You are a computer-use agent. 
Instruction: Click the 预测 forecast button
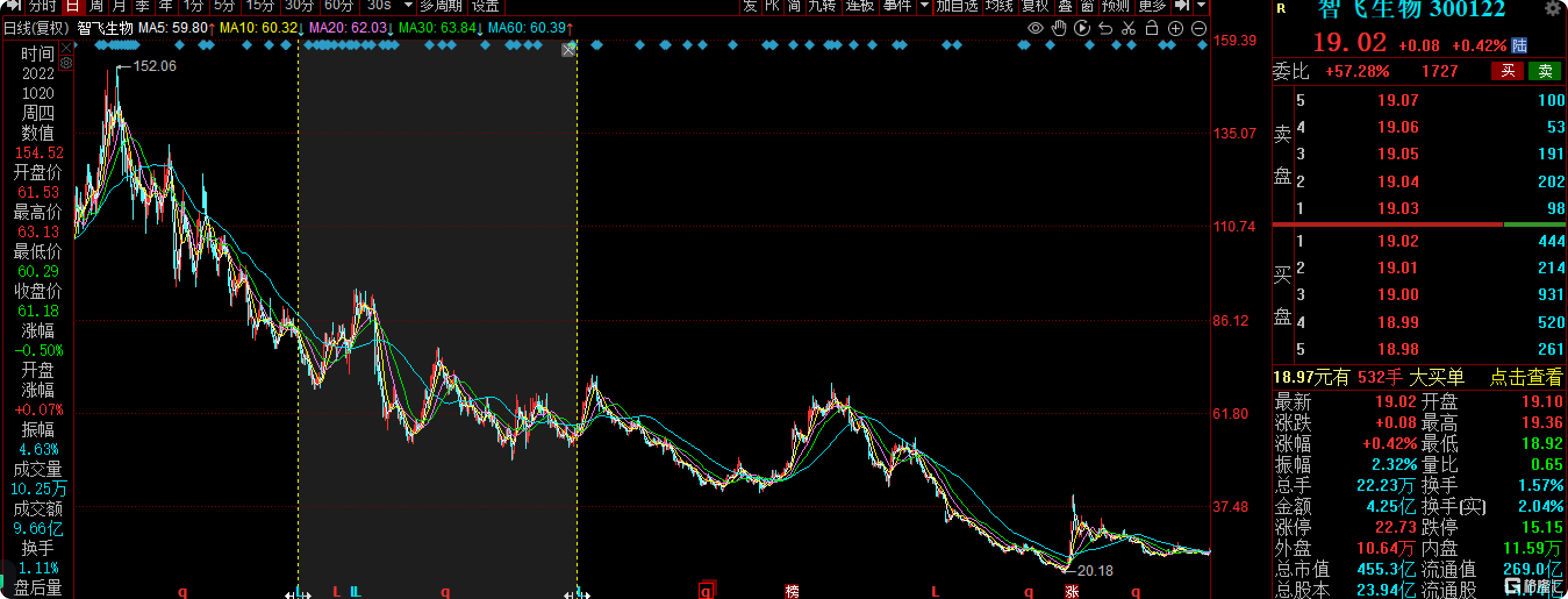coord(1115,5)
